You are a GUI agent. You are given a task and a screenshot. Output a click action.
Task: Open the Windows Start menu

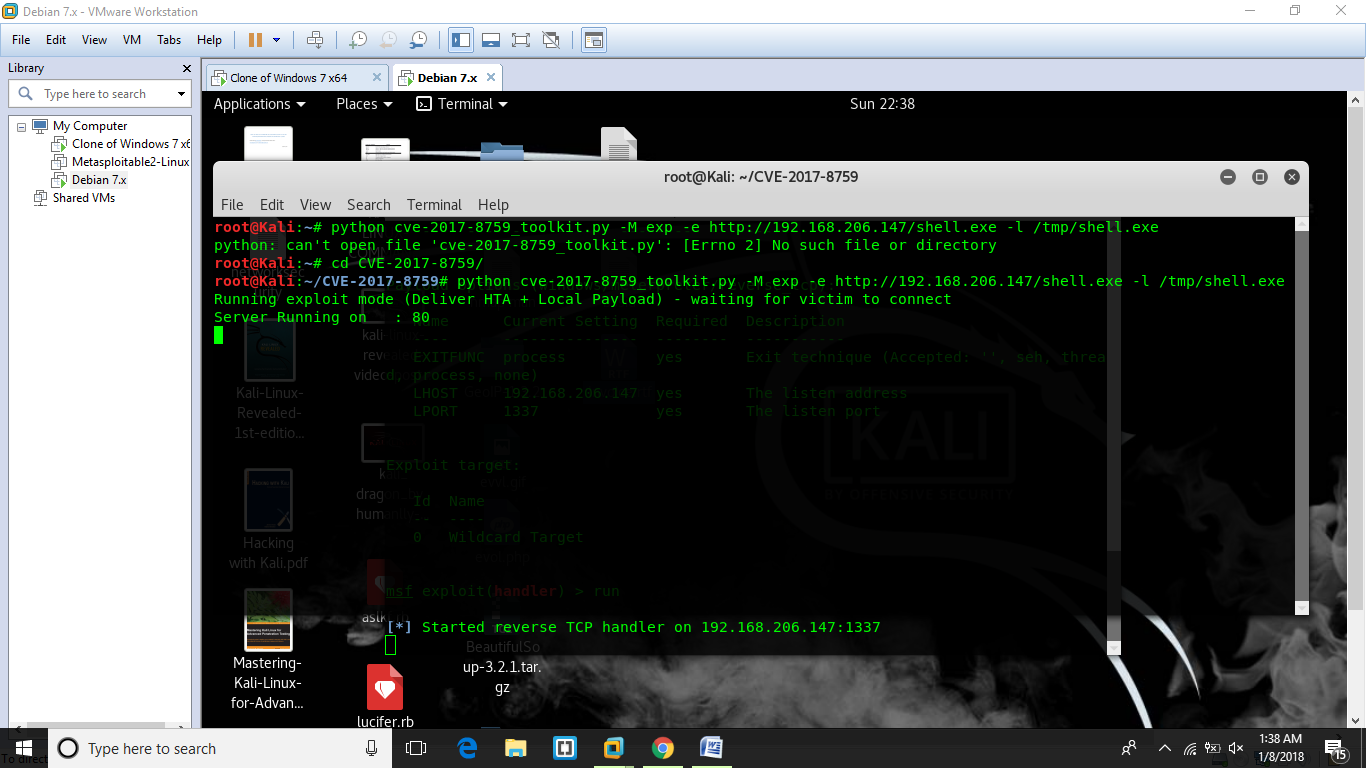click(x=23, y=748)
